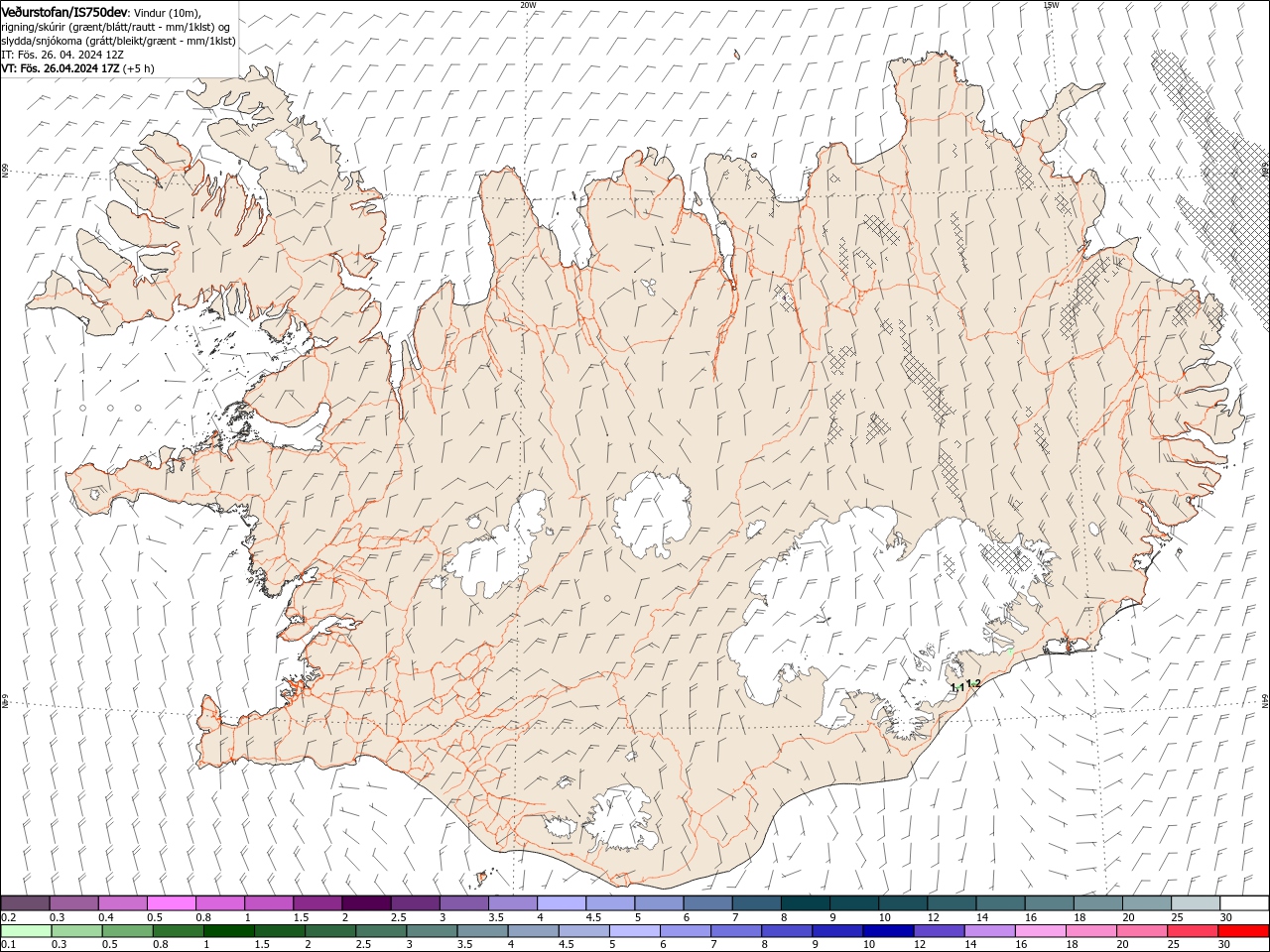Pick the darkest green 1 swatch, lower scale
This screenshot has height=952, width=1270.
click(228, 931)
